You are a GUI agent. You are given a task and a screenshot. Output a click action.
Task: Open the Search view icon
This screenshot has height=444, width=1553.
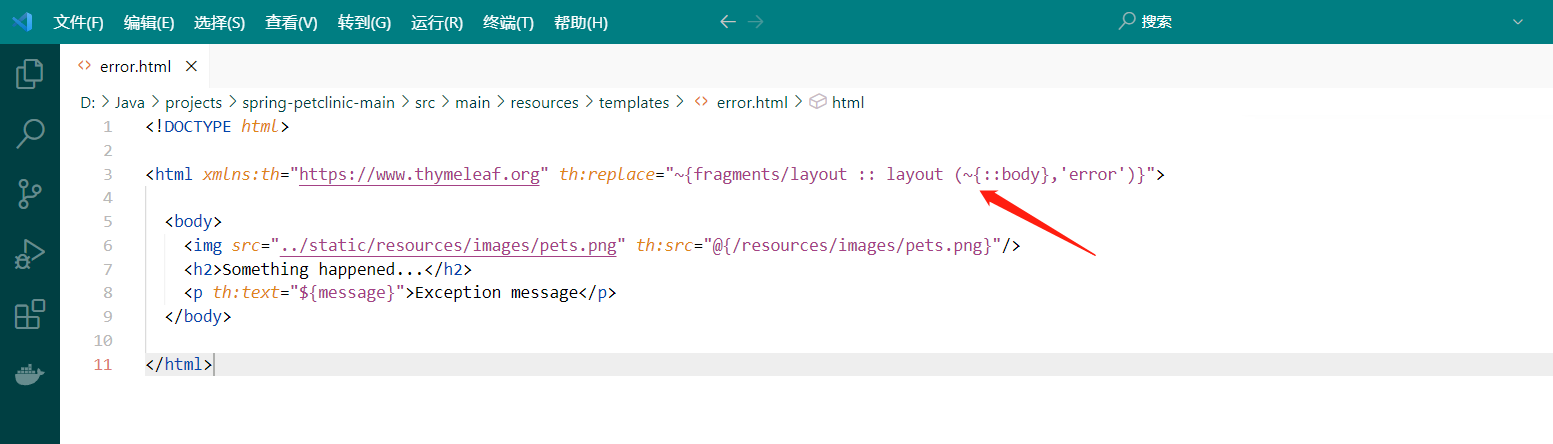tap(30, 134)
